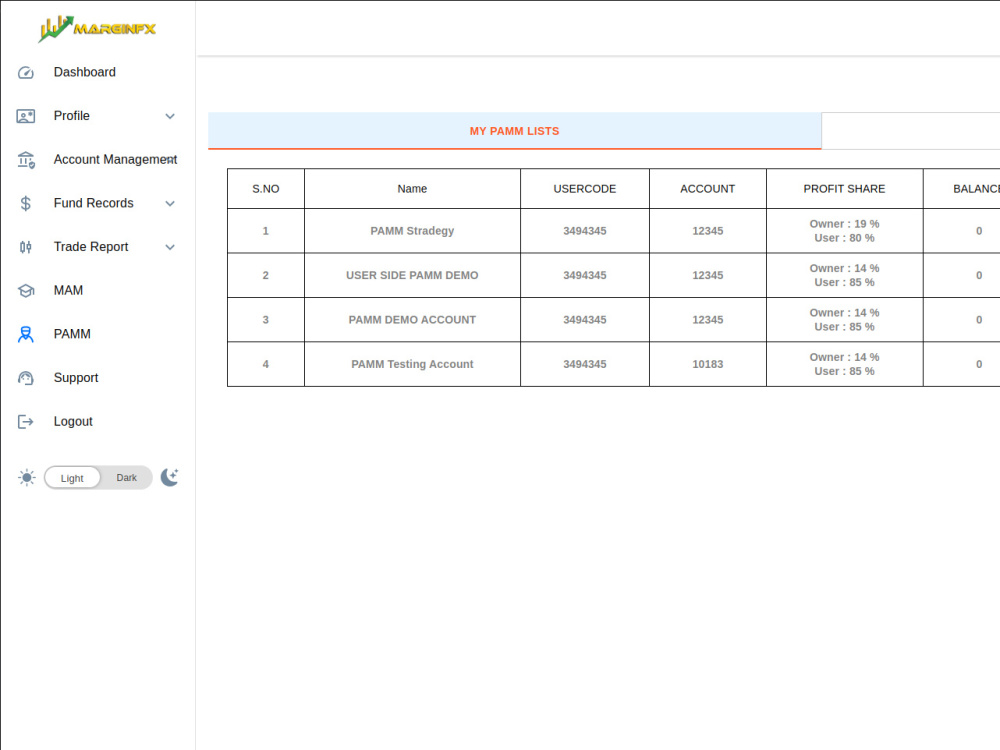The width and height of the screenshot is (1000, 750).
Task: Click the Owner : 19 % profit share cell
Action: (844, 231)
